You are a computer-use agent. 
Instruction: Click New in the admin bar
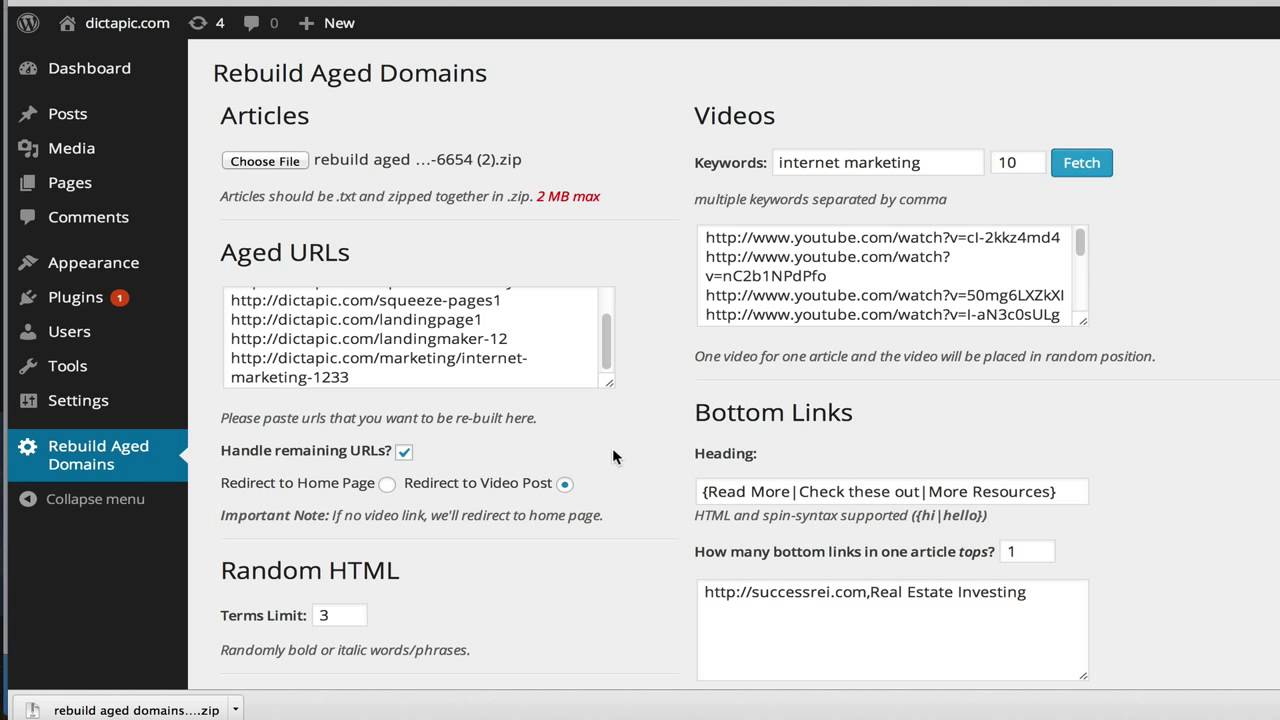tap(339, 22)
